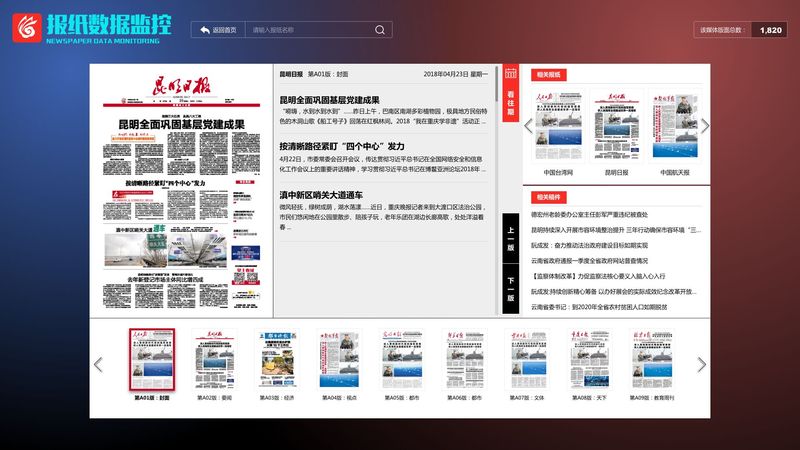Image resolution: width=800 pixels, height=450 pixels.
Task: Open the 中国航天报 related newspaper thumbnail
Action: pyautogui.click(x=674, y=126)
